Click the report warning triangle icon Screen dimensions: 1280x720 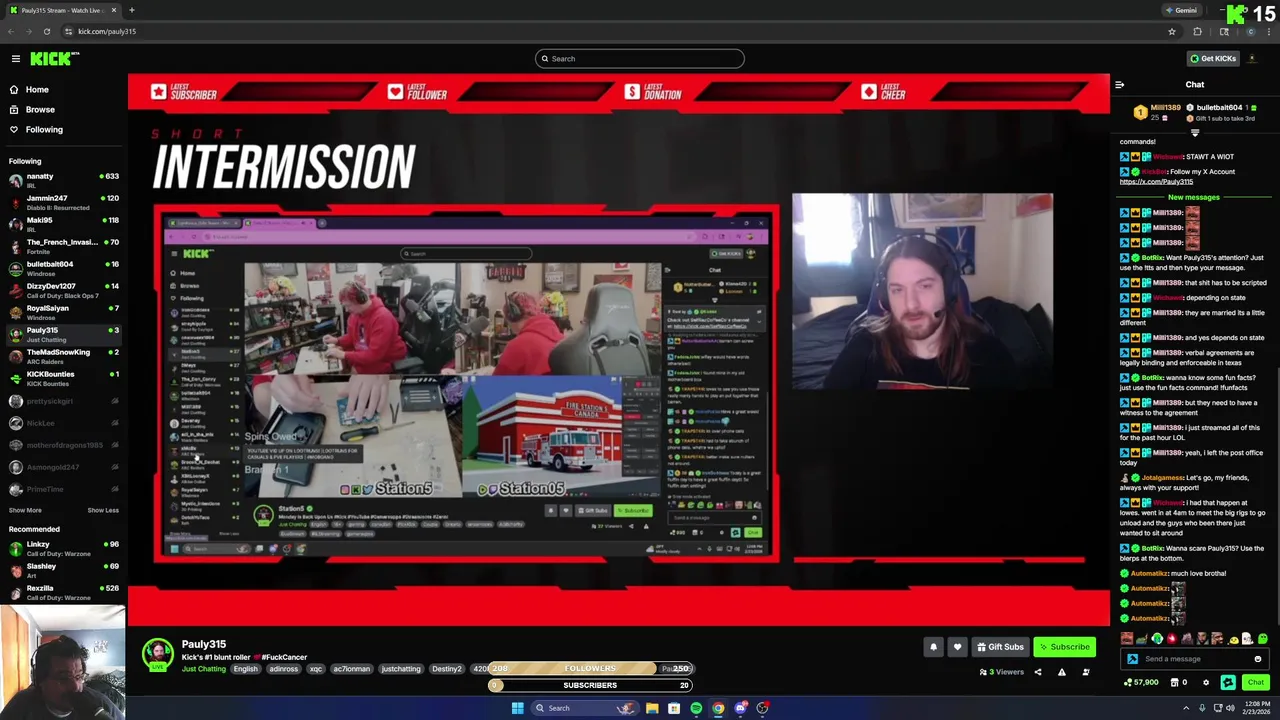[1062, 672]
